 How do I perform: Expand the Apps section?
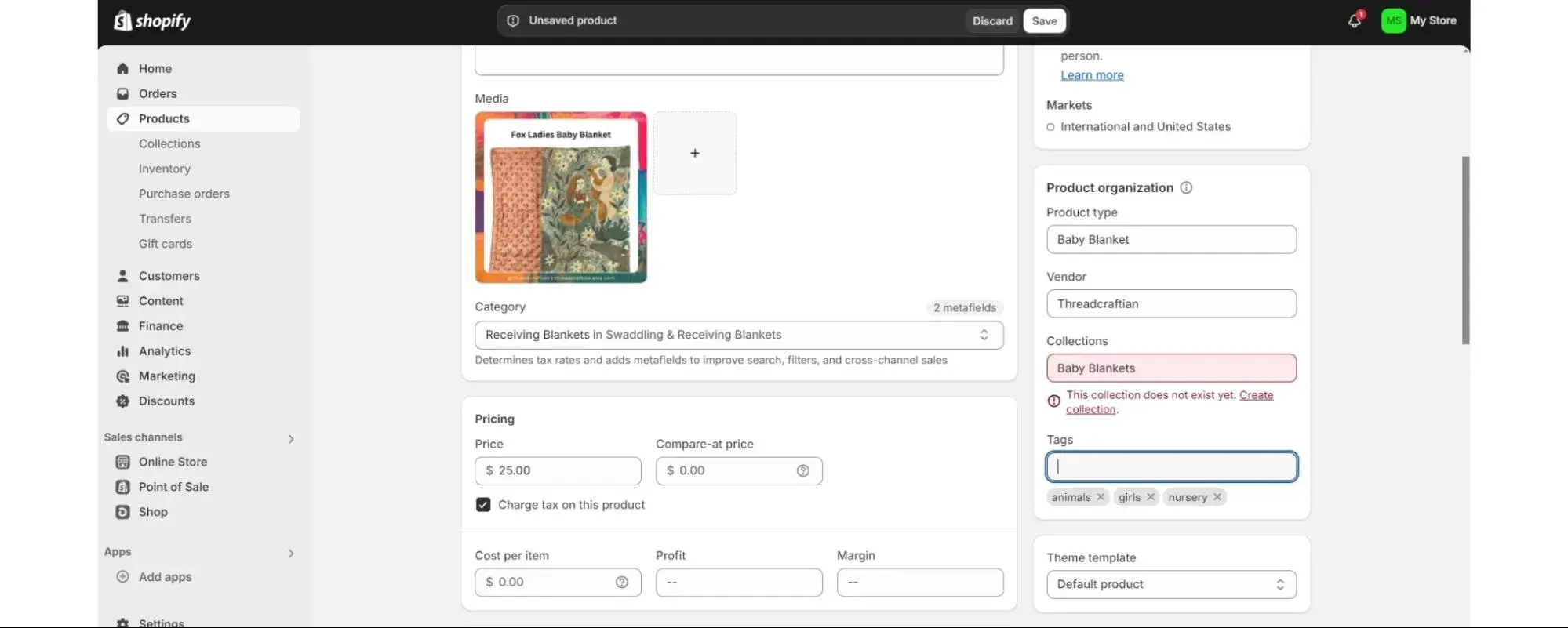[291, 554]
